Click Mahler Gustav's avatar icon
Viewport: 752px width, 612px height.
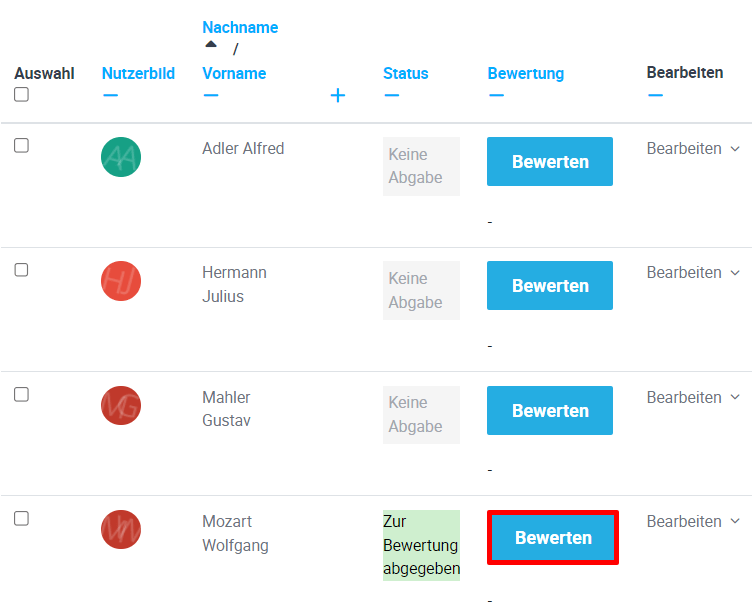[x=121, y=405]
